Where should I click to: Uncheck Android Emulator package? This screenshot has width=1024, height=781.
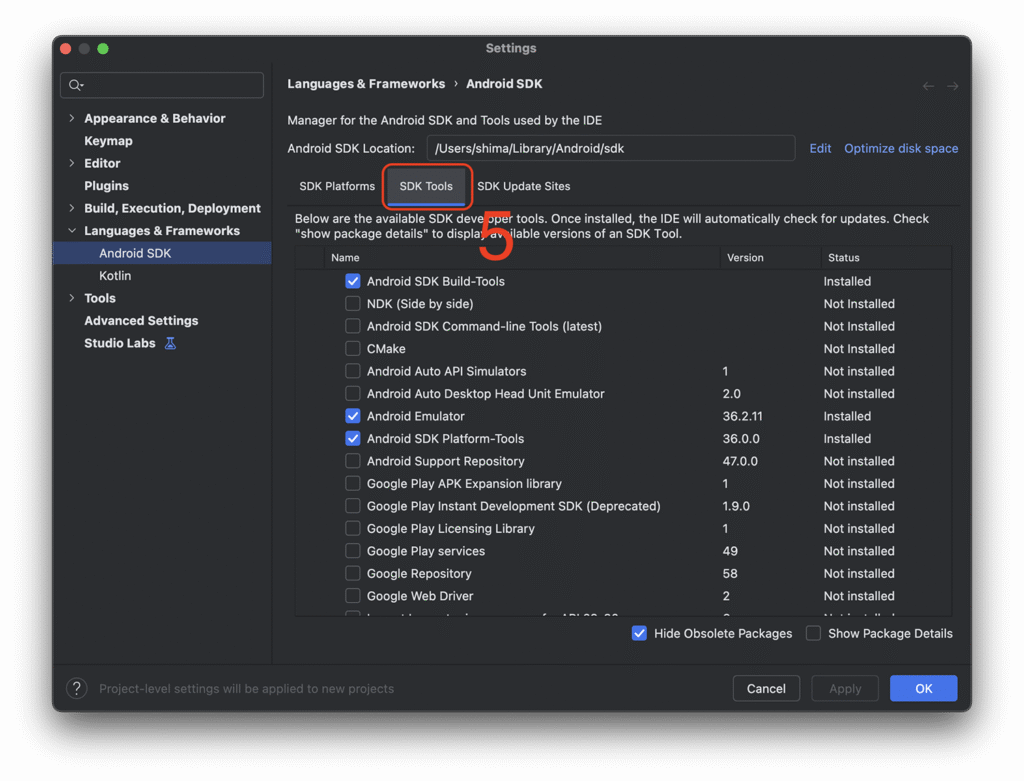[353, 416]
